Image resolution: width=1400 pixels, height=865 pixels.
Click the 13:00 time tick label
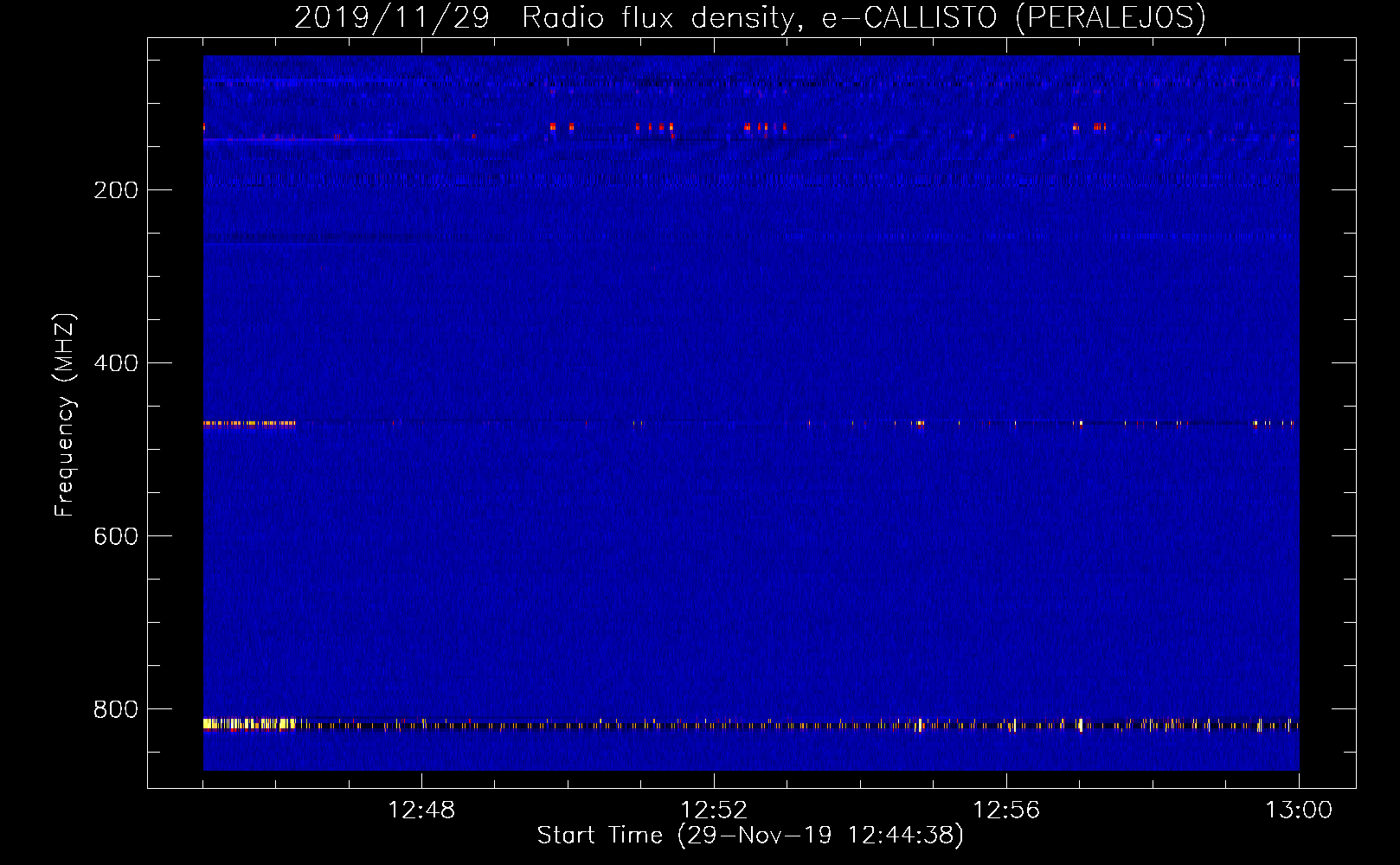(1299, 811)
